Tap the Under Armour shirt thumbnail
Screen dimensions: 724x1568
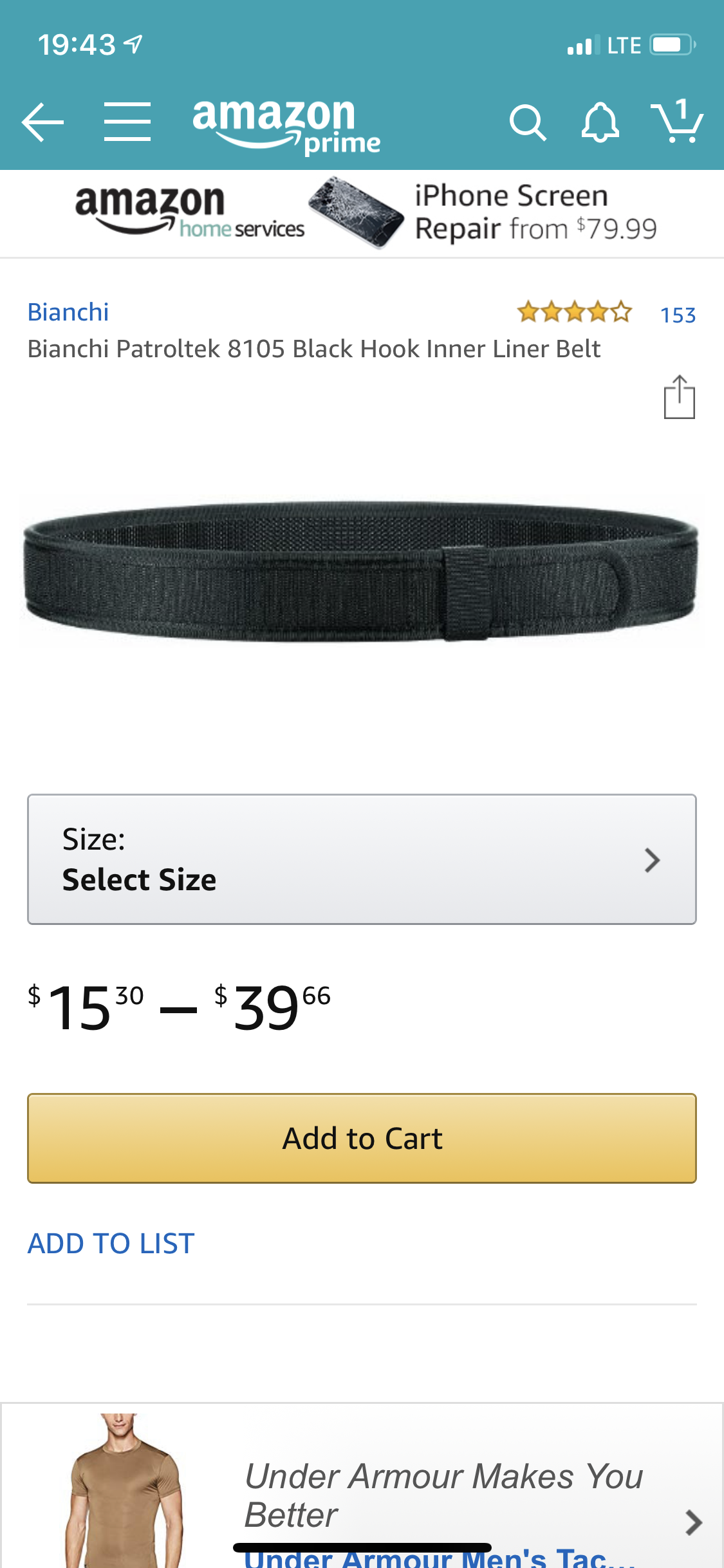(x=123, y=1490)
